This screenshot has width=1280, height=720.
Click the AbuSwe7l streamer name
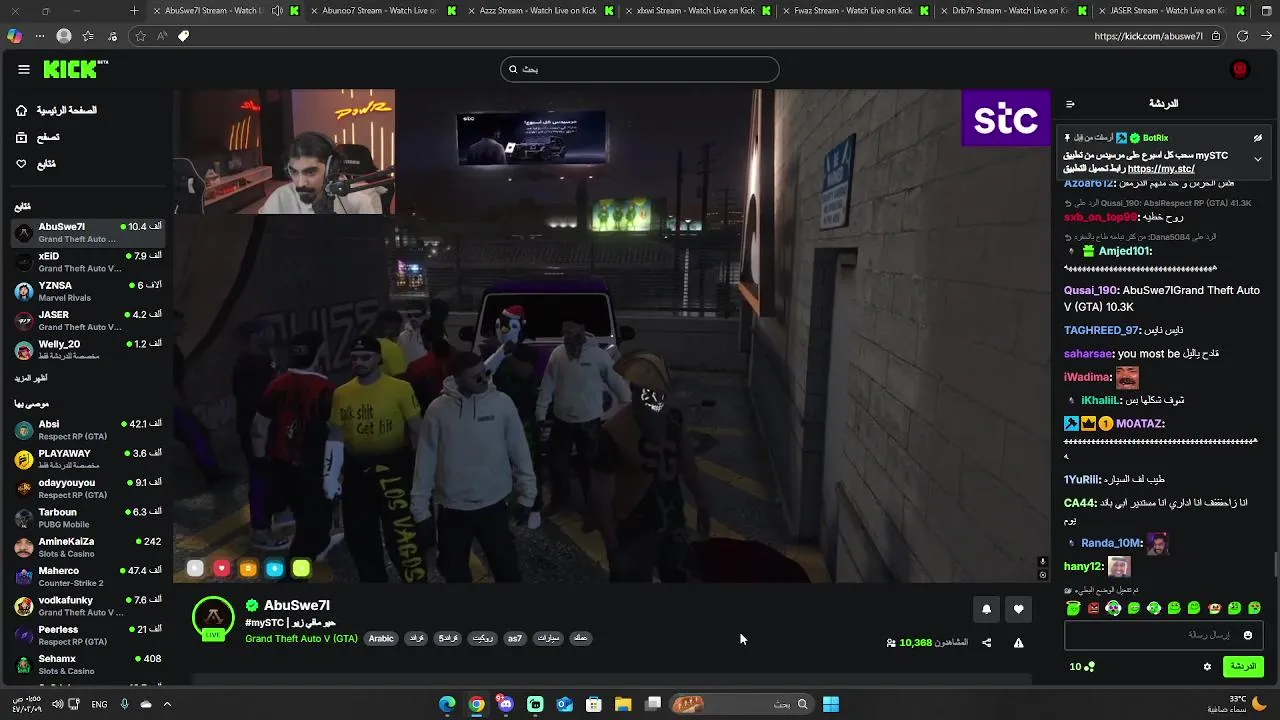(297, 605)
